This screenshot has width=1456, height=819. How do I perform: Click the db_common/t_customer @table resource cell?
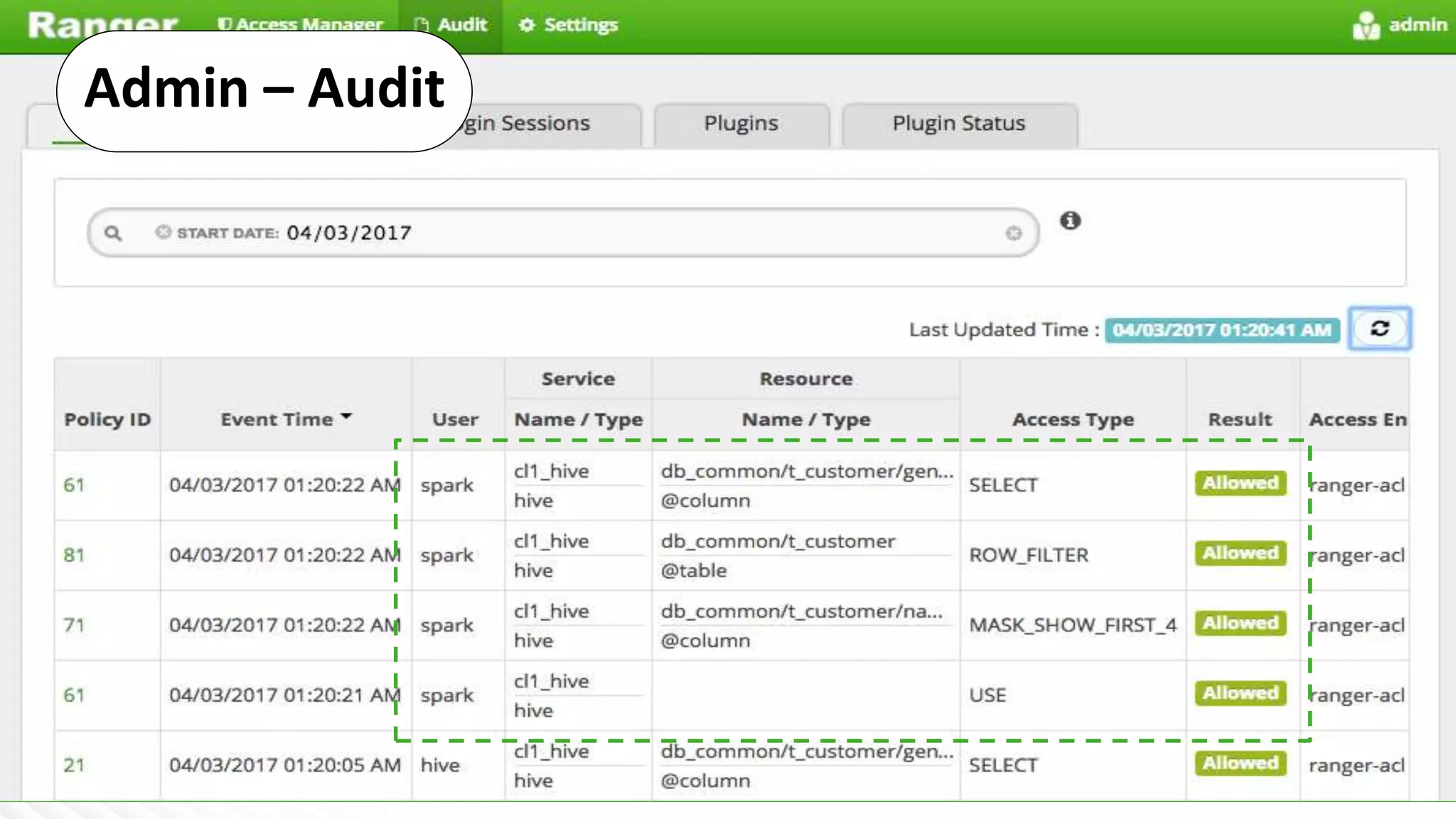[x=805, y=556]
